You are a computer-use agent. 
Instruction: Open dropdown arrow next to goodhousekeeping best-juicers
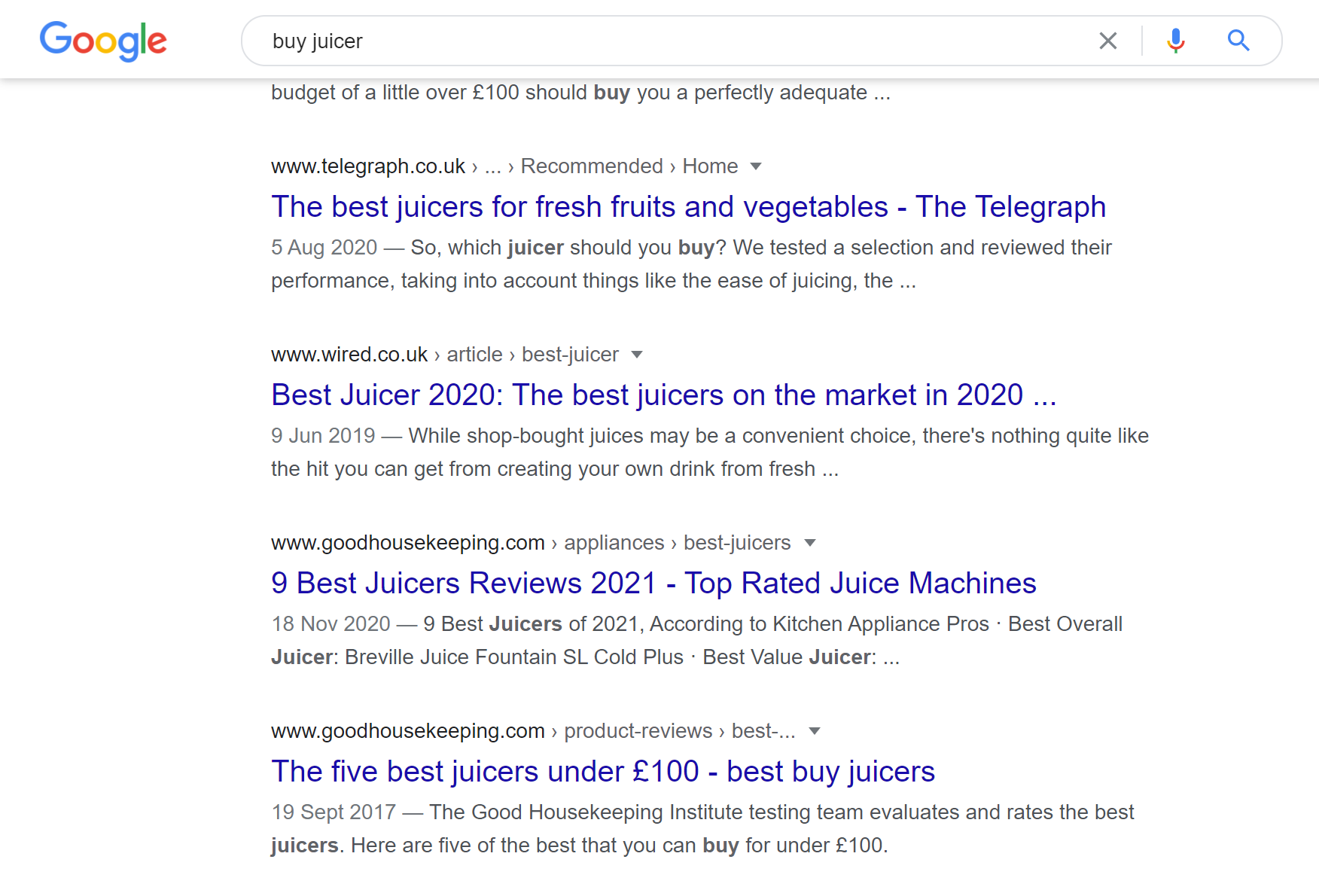pyautogui.click(x=810, y=543)
